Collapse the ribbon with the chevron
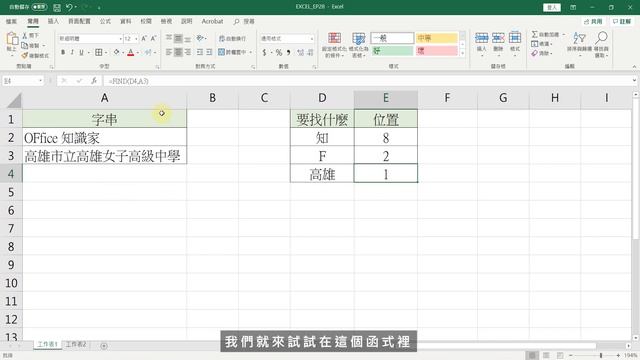 pyautogui.click(x=634, y=67)
